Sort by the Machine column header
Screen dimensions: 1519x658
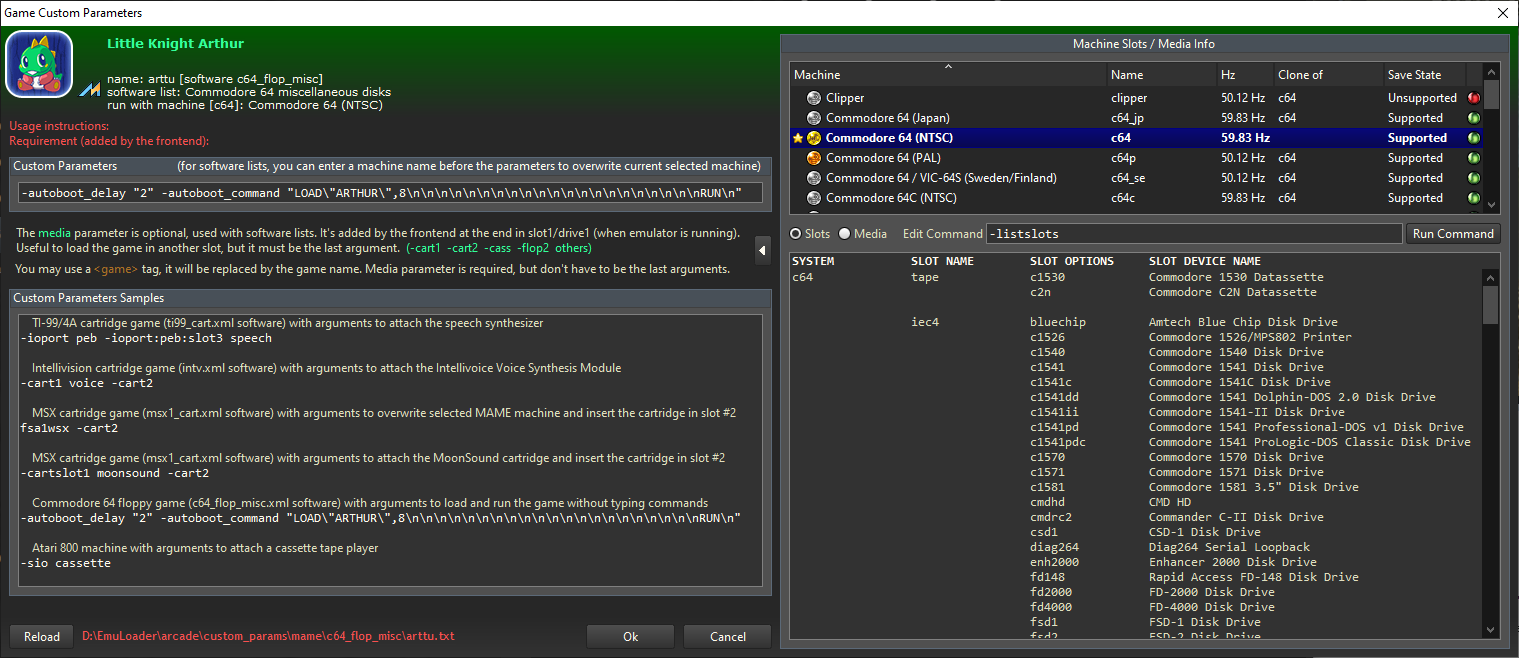point(948,75)
